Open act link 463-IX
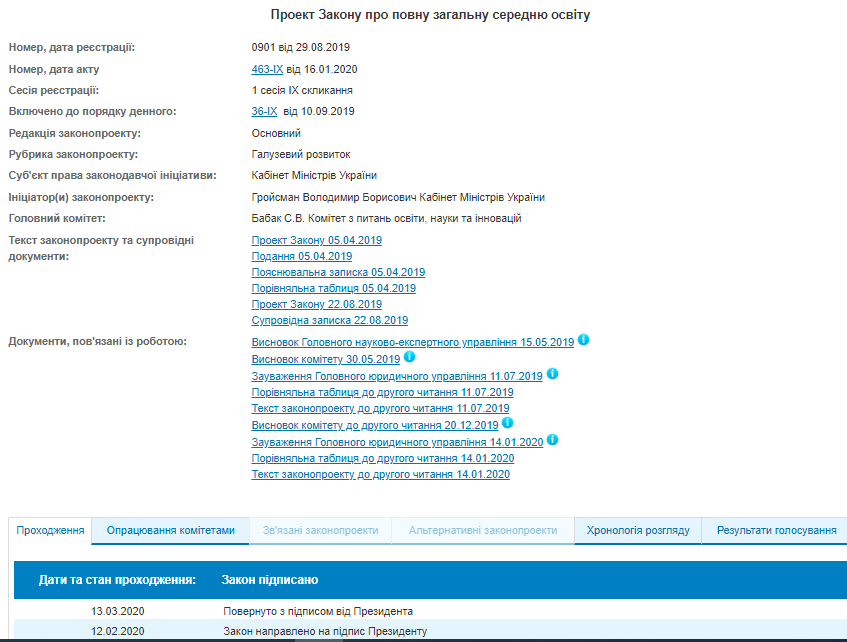847x642 pixels. pos(267,69)
